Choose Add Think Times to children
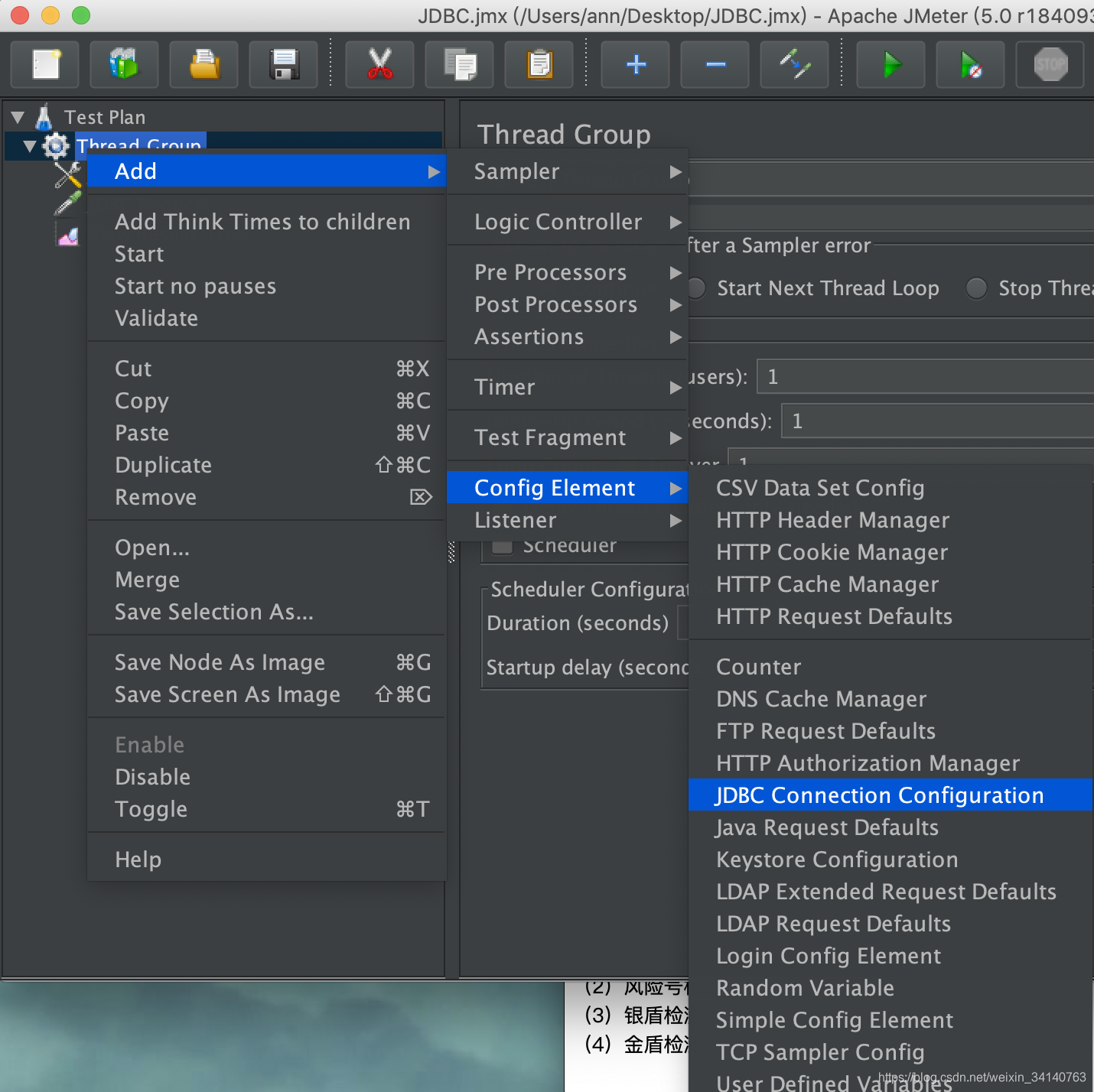Viewport: 1094px width, 1092px height. click(x=267, y=222)
